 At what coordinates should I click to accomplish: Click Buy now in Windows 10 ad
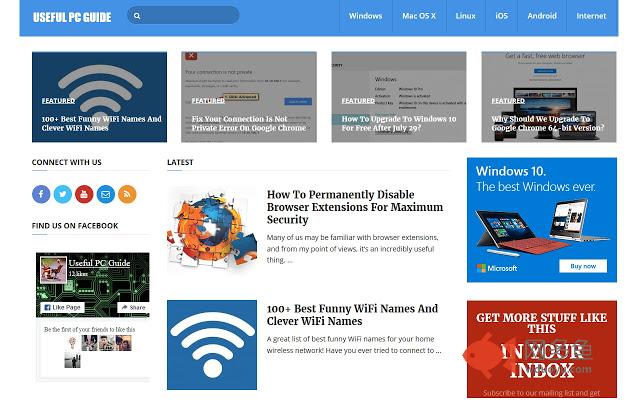coord(583,266)
